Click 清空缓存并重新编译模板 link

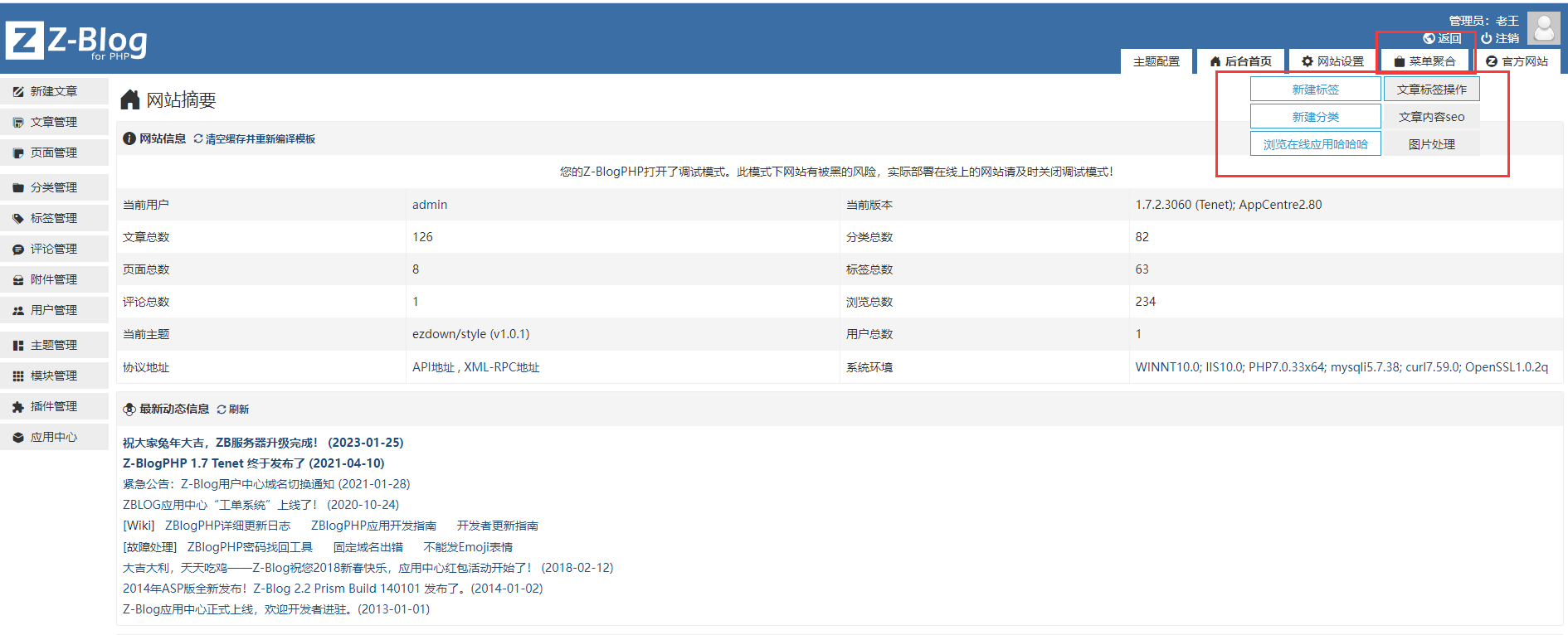(x=261, y=138)
